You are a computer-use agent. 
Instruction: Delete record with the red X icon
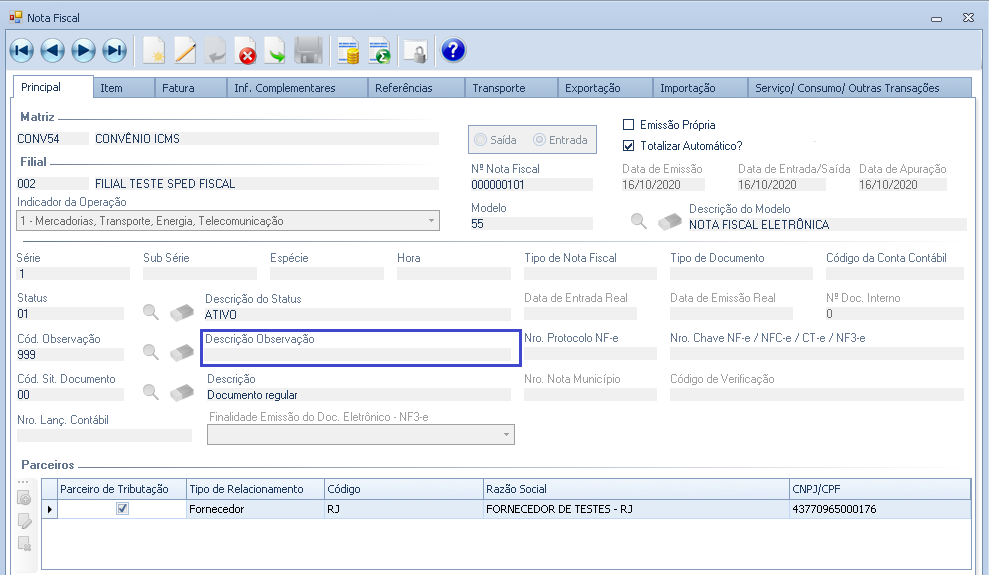[246, 50]
